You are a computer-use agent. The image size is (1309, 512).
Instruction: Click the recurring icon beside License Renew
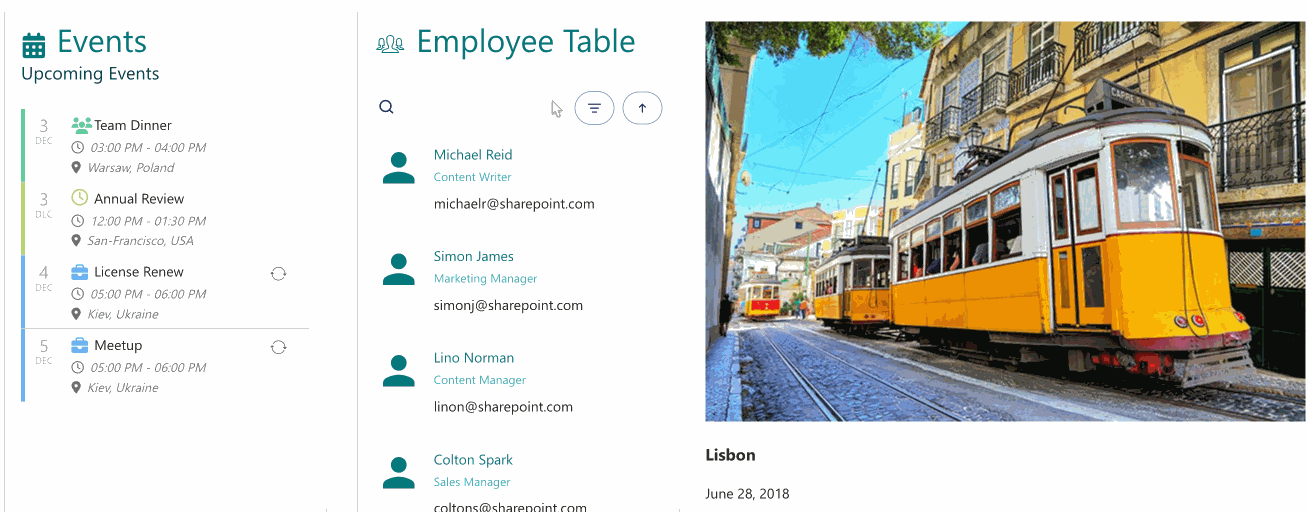pyautogui.click(x=279, y=273)
